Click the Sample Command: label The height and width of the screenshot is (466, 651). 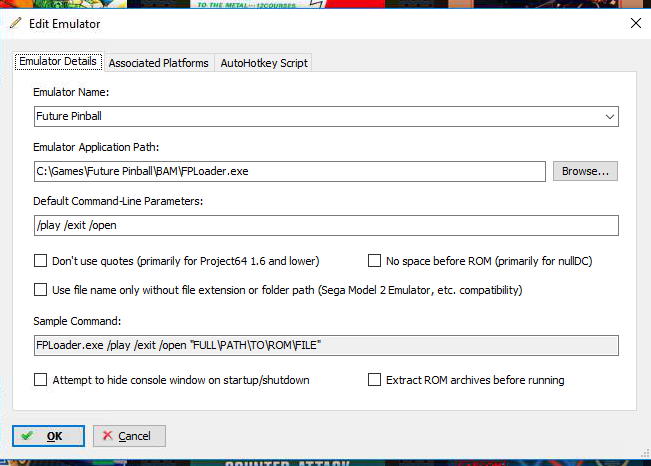[x=77, y=321]
